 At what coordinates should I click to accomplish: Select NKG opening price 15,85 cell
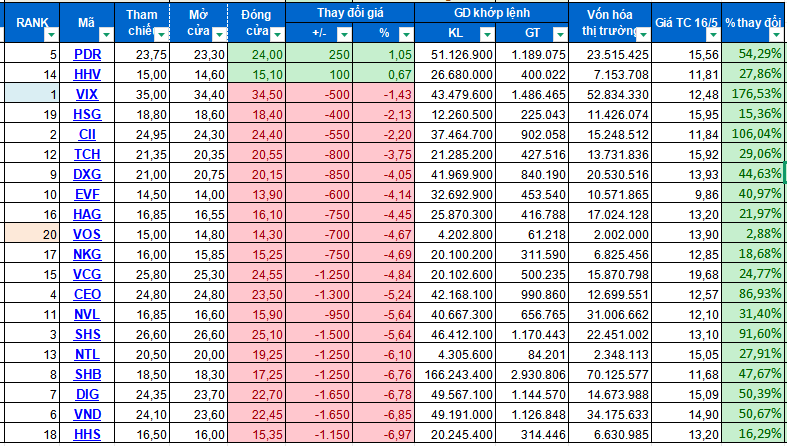pos(199,254)
